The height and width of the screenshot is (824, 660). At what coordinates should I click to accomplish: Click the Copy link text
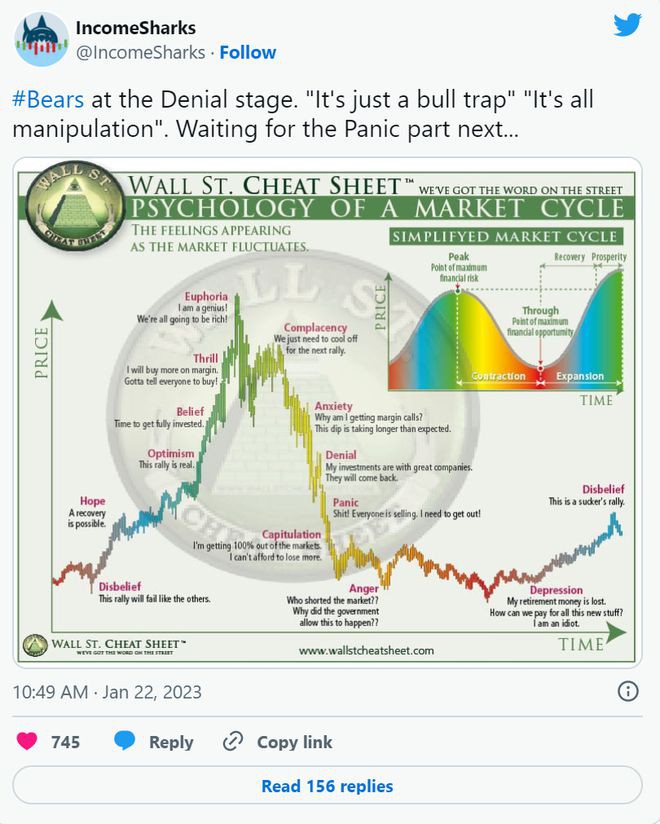295,742
